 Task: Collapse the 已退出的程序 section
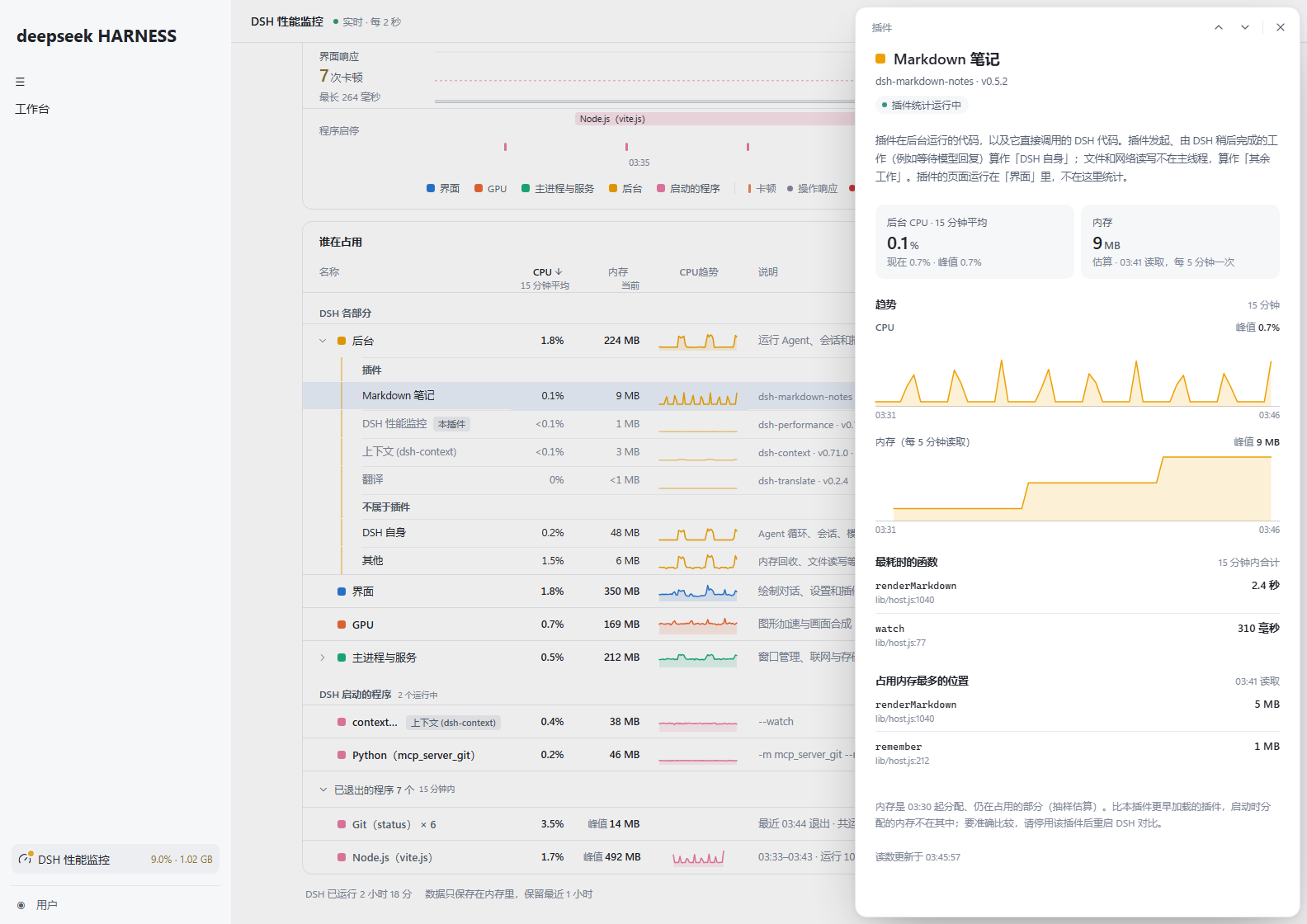(323, 790)
